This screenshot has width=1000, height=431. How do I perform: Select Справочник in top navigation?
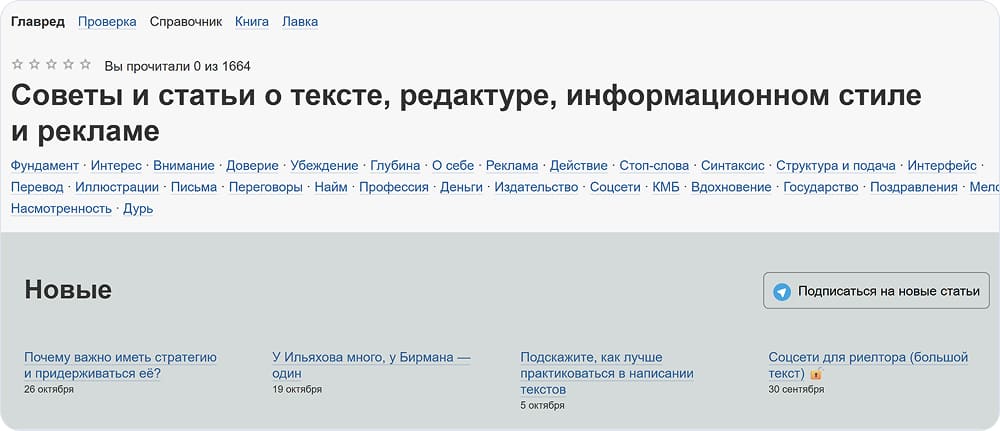click(186, 22)
